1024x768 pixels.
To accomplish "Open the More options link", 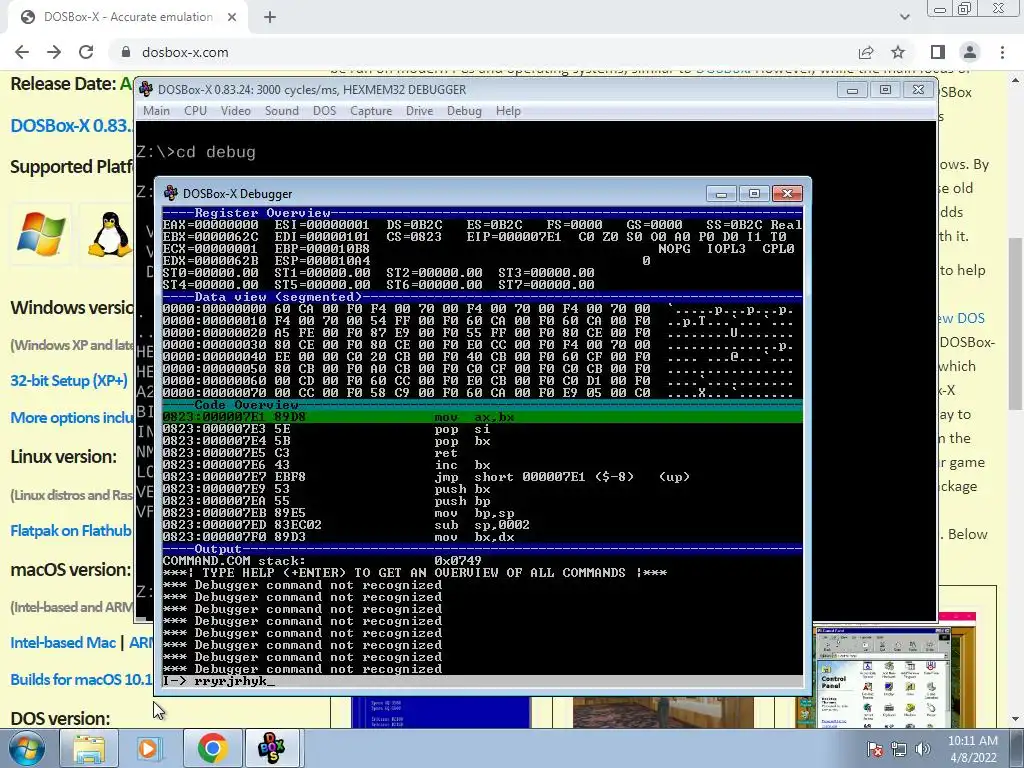I will pos(71,418).
